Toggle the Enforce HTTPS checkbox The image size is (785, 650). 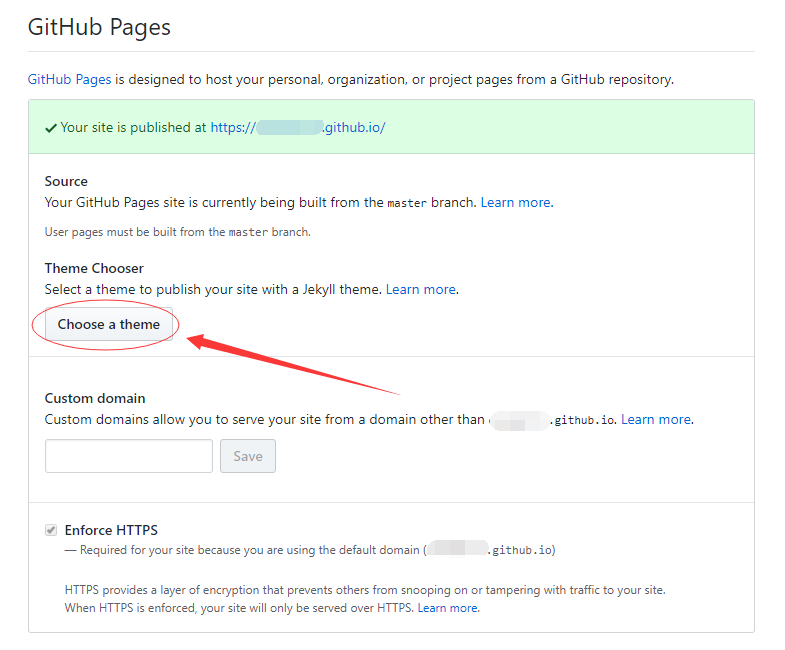(51, 530)
